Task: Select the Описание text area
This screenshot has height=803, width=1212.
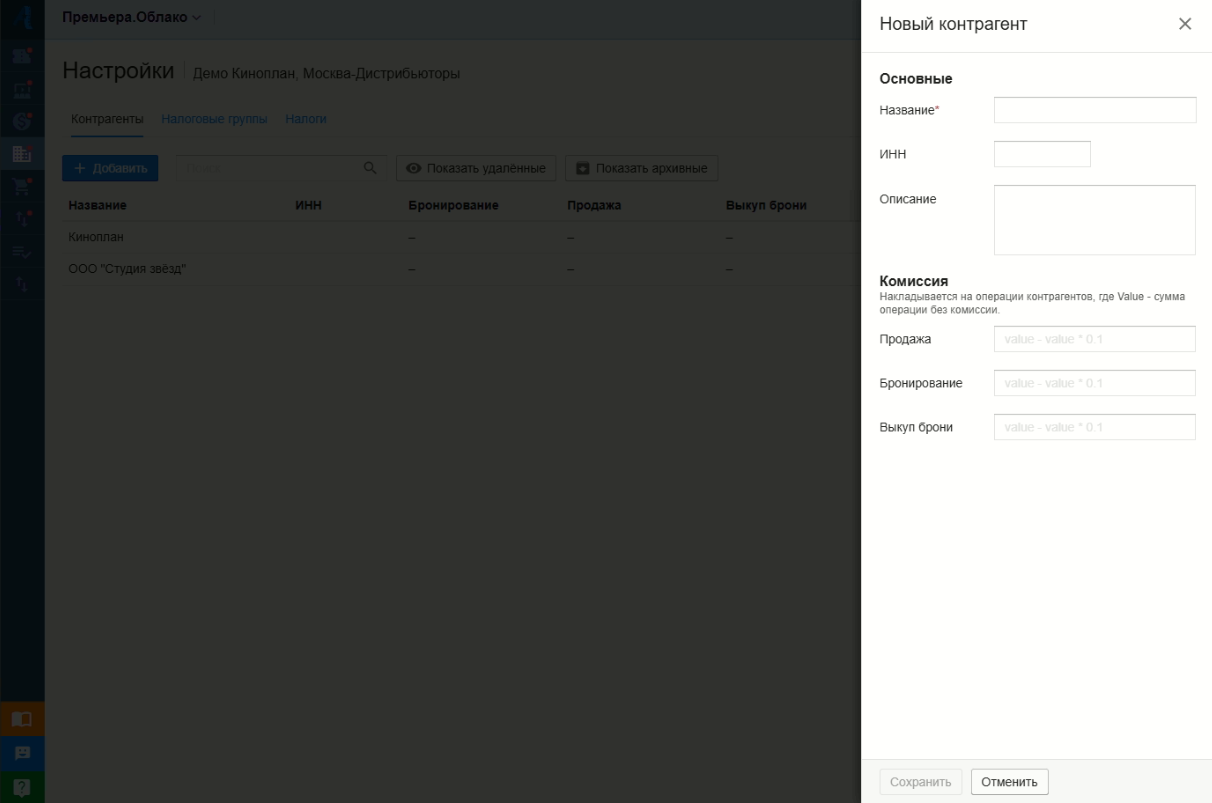Action: pos(1095,220)
